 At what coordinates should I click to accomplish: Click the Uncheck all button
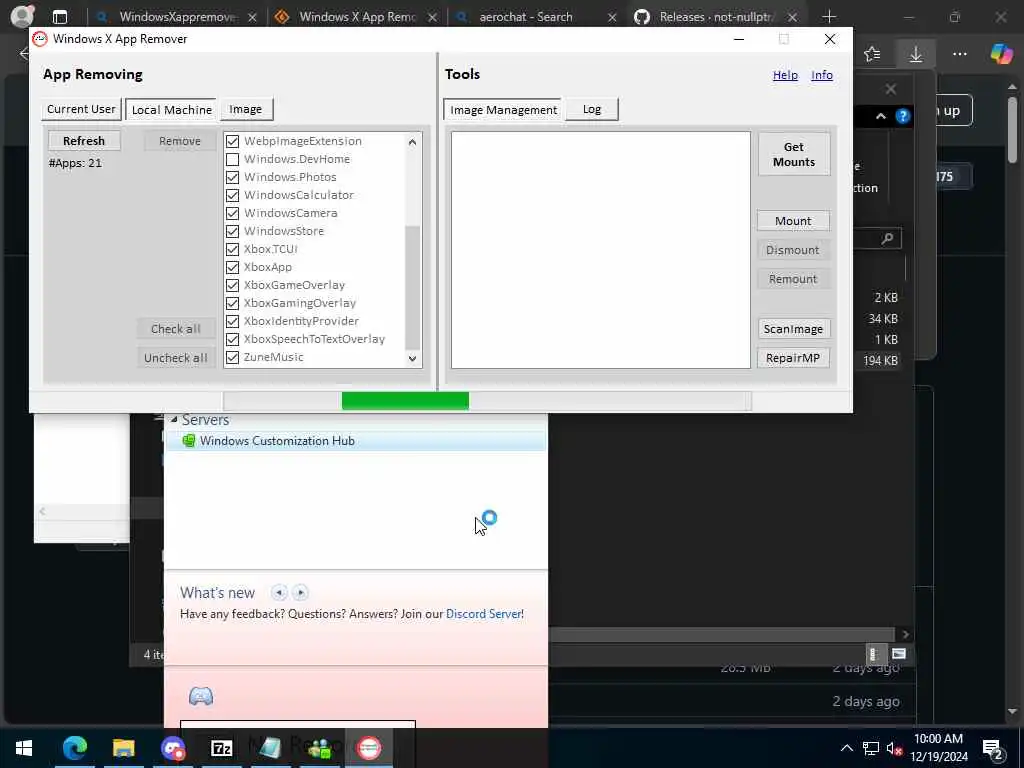tap(176, 358)
